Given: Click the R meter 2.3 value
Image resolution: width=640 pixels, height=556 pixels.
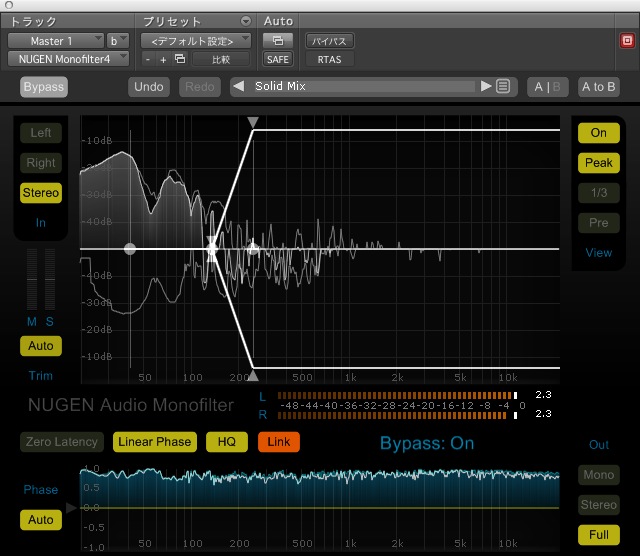Looking at the screenshot, I should tap(543, 414).
